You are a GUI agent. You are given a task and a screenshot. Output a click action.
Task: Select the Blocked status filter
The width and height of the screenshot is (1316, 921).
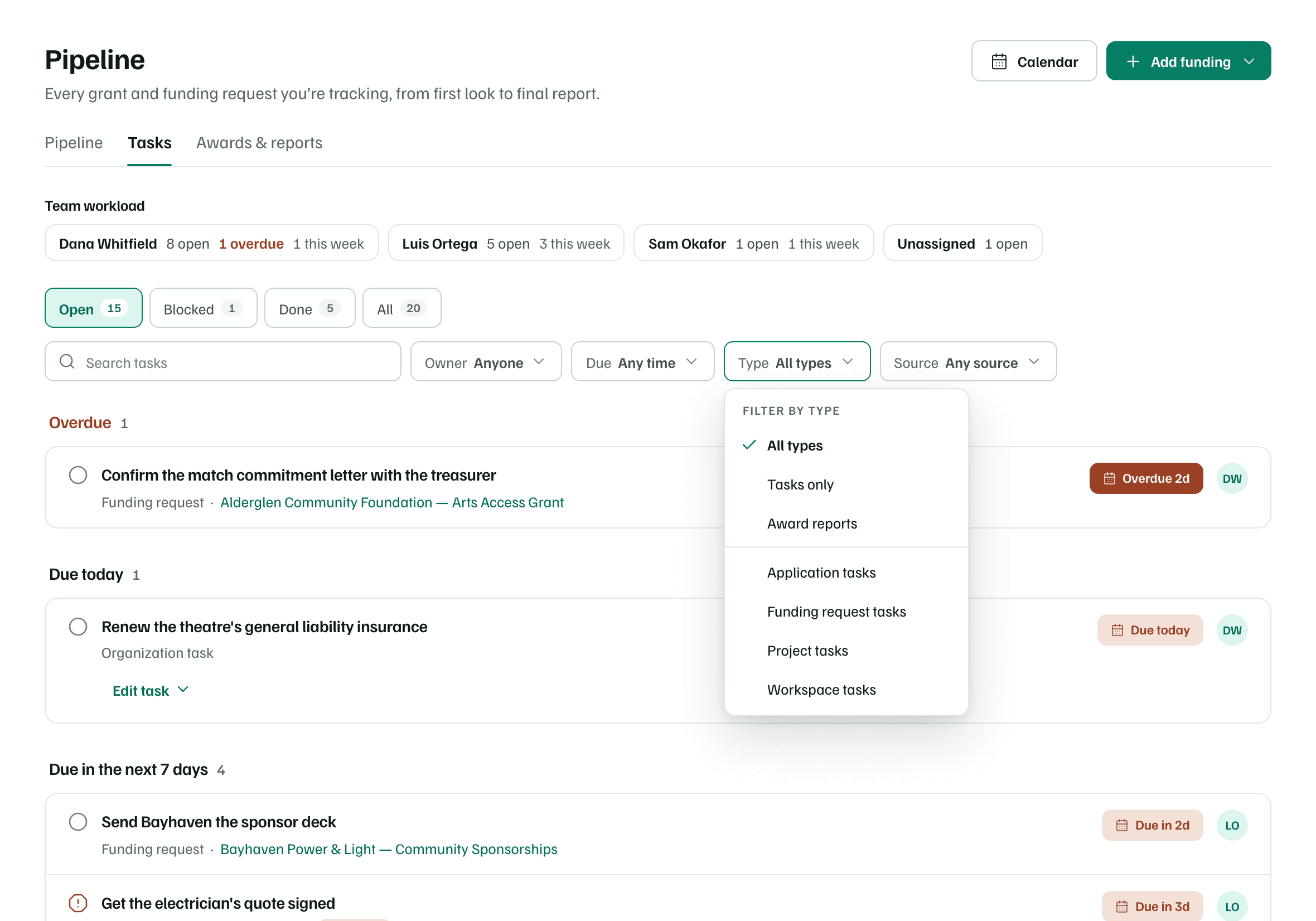point(204,308)
